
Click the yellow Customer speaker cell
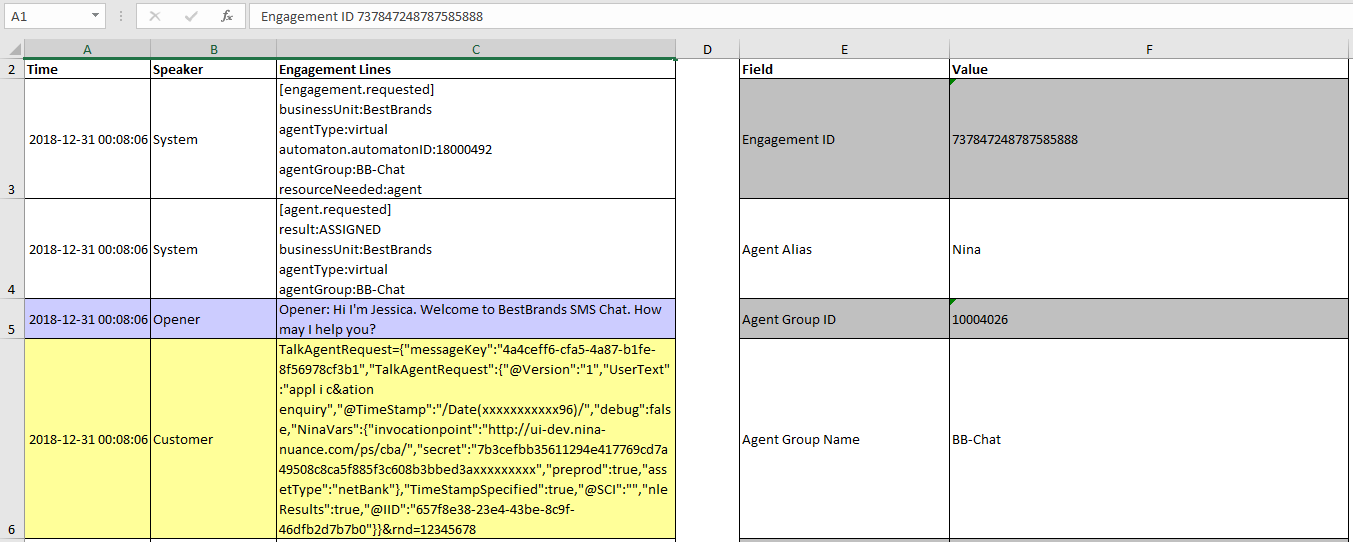point(213,440)
